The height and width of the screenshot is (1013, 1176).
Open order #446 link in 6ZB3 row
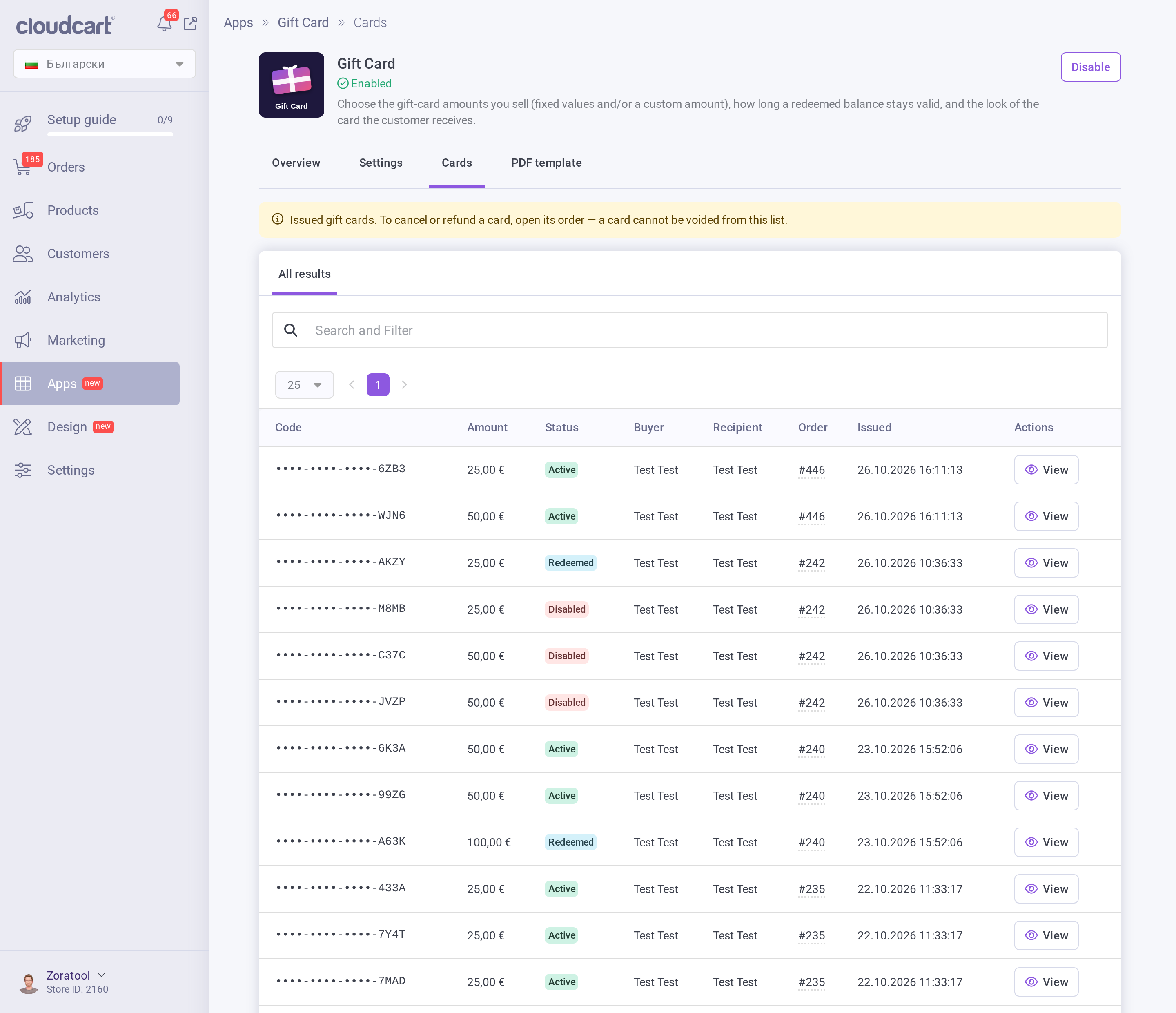(x=812, y=470)
